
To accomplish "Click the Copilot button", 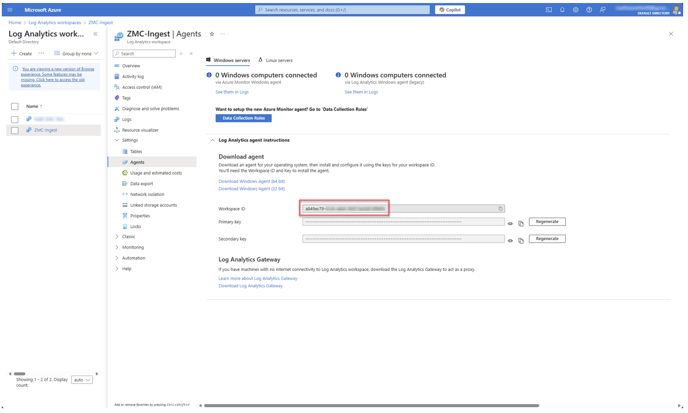I will [450, 10].
